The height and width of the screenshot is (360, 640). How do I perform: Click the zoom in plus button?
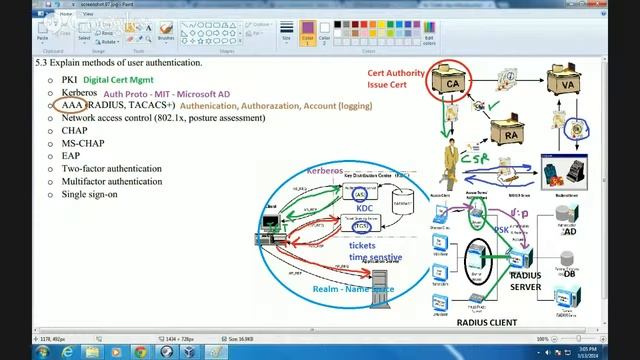point(603,339)
